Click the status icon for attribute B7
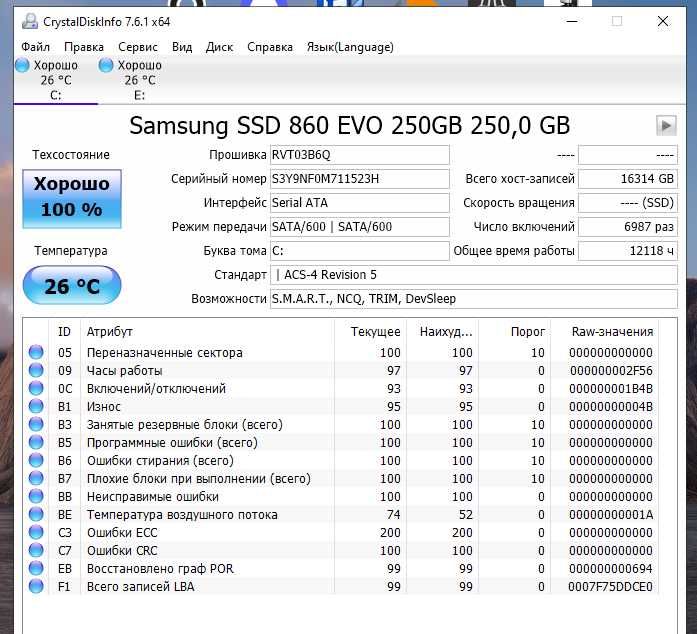The width and height of the screenshot is (697, 634). point(36,478)
